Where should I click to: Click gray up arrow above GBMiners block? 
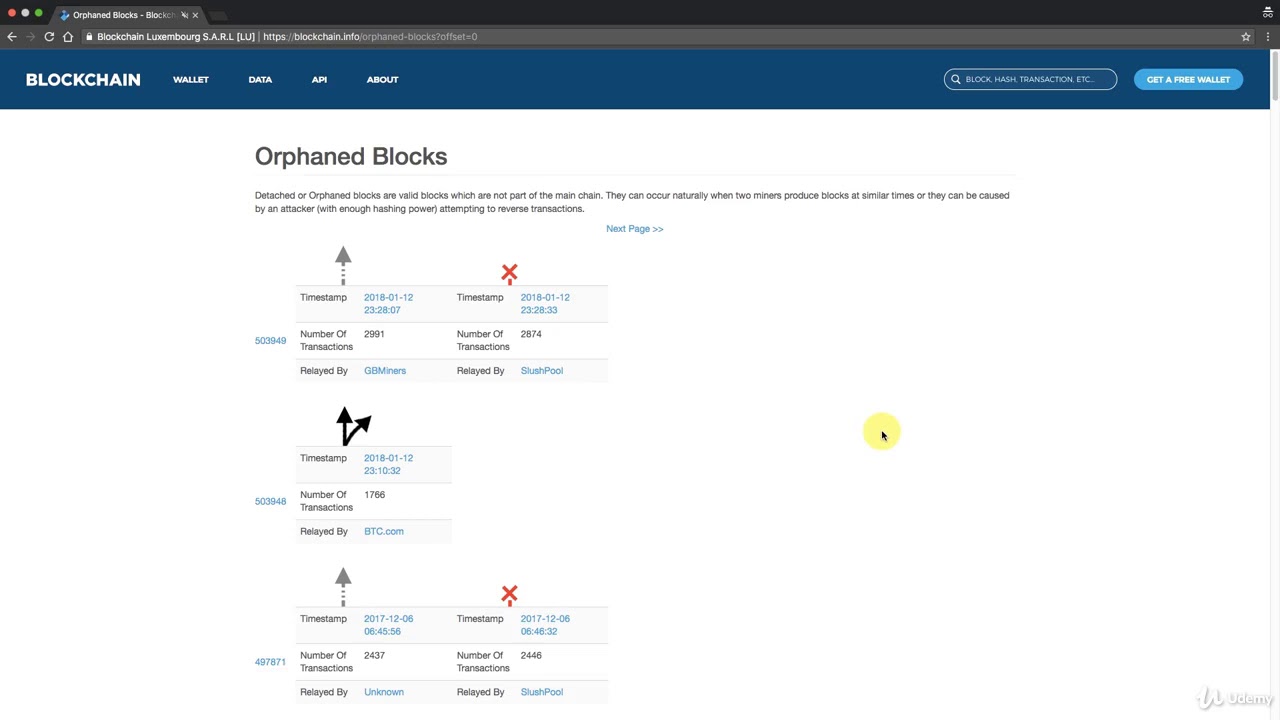coord(343,265)
